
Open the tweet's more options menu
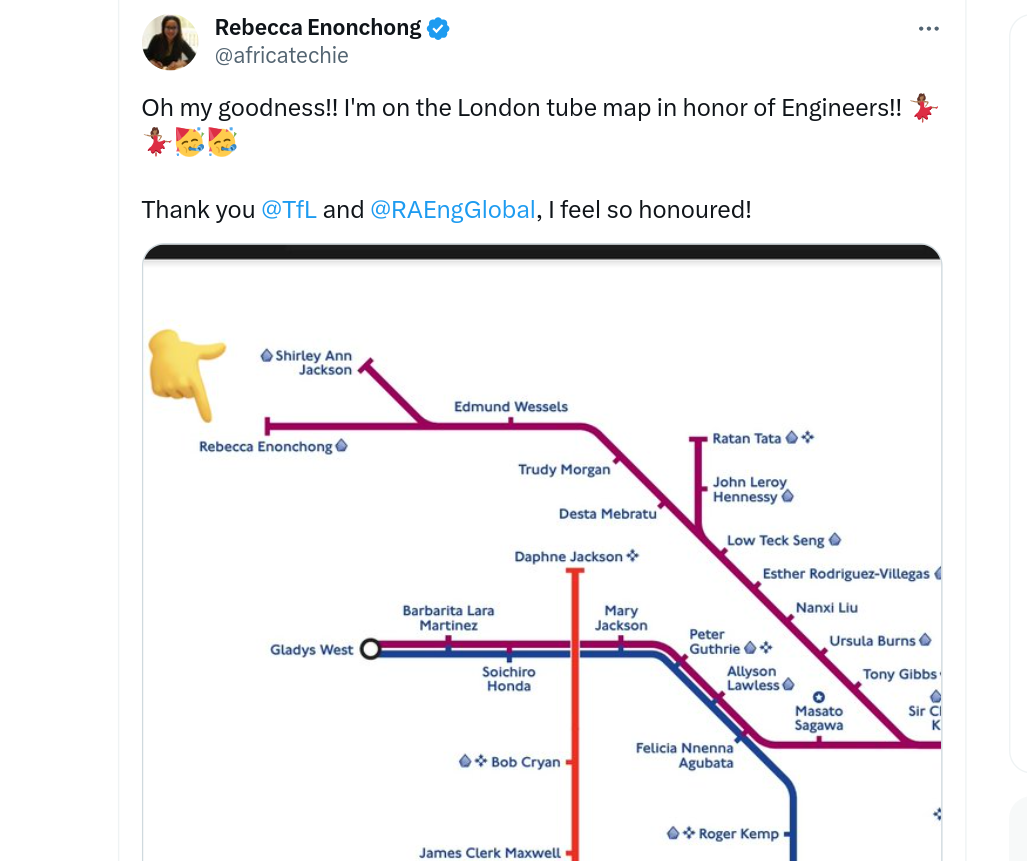[928, 28]
